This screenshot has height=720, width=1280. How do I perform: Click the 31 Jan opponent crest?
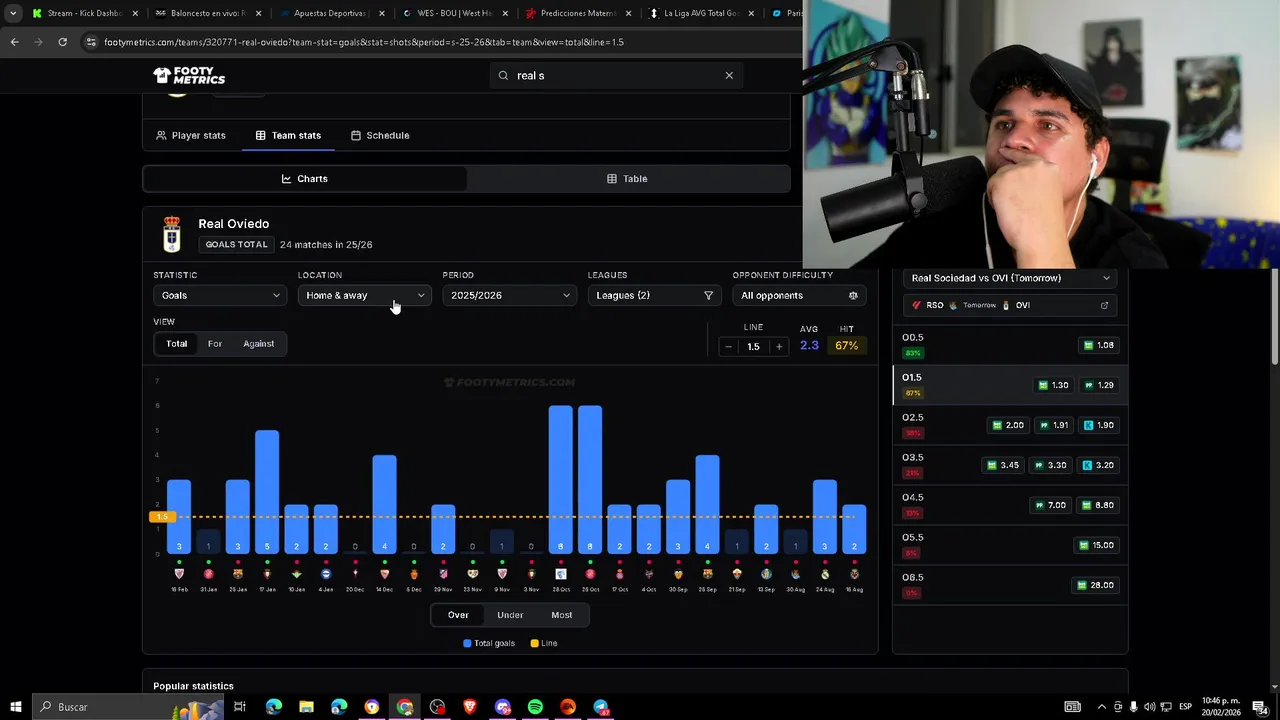pos(208,574)
